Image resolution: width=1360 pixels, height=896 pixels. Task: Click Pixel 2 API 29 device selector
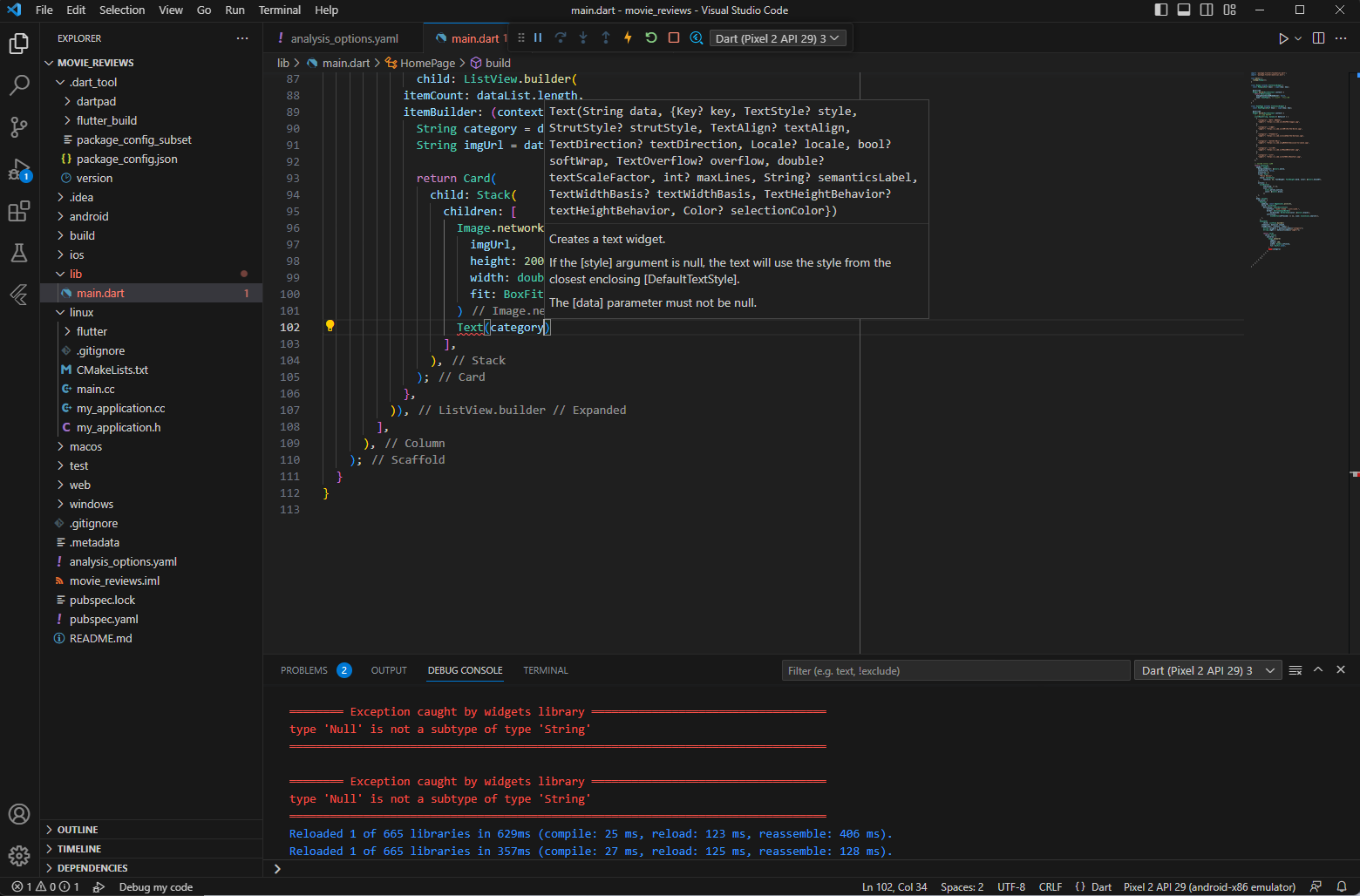pyautogui.click(x=1209, y=886)
